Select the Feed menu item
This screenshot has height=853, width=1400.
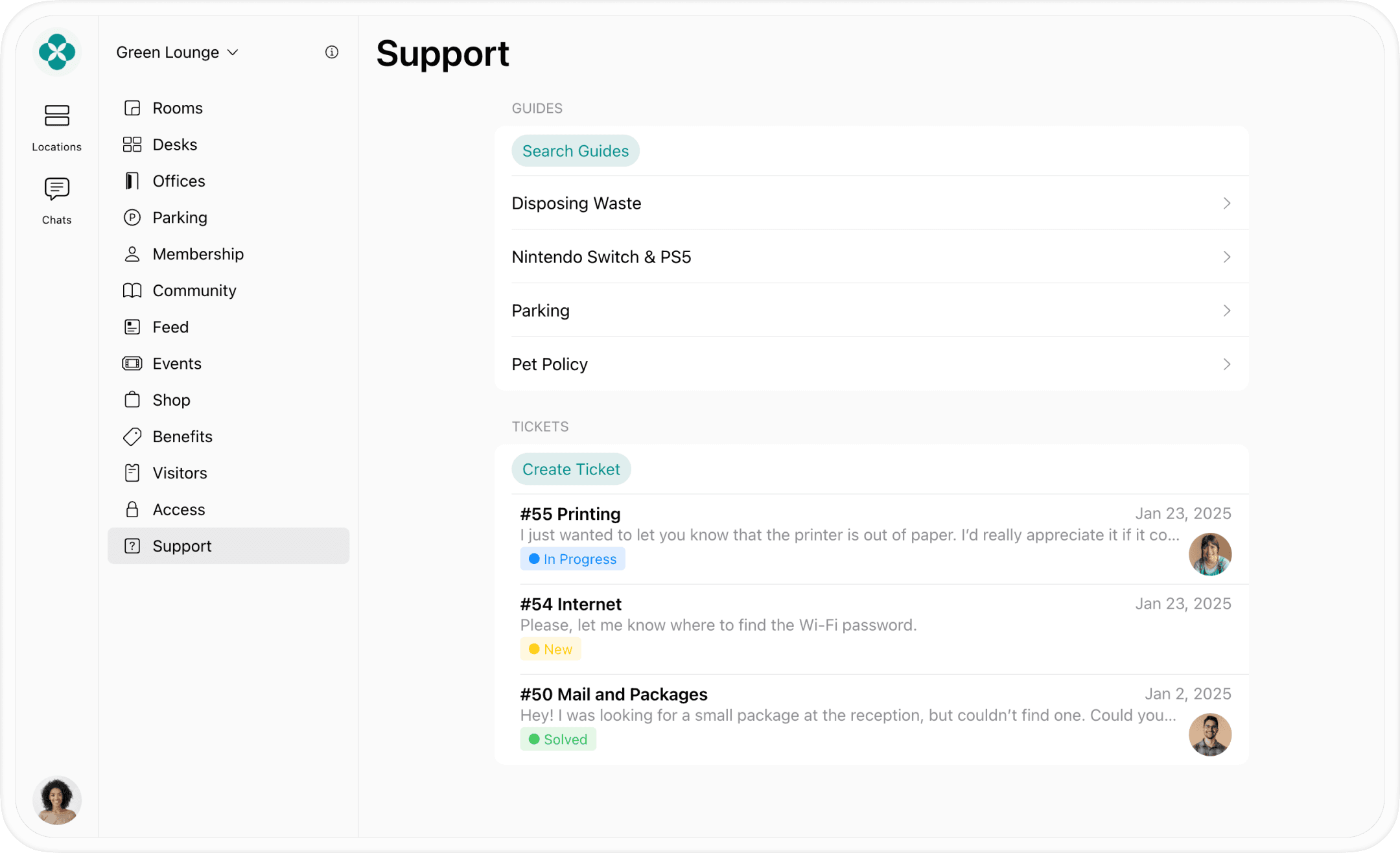[170, 327]
